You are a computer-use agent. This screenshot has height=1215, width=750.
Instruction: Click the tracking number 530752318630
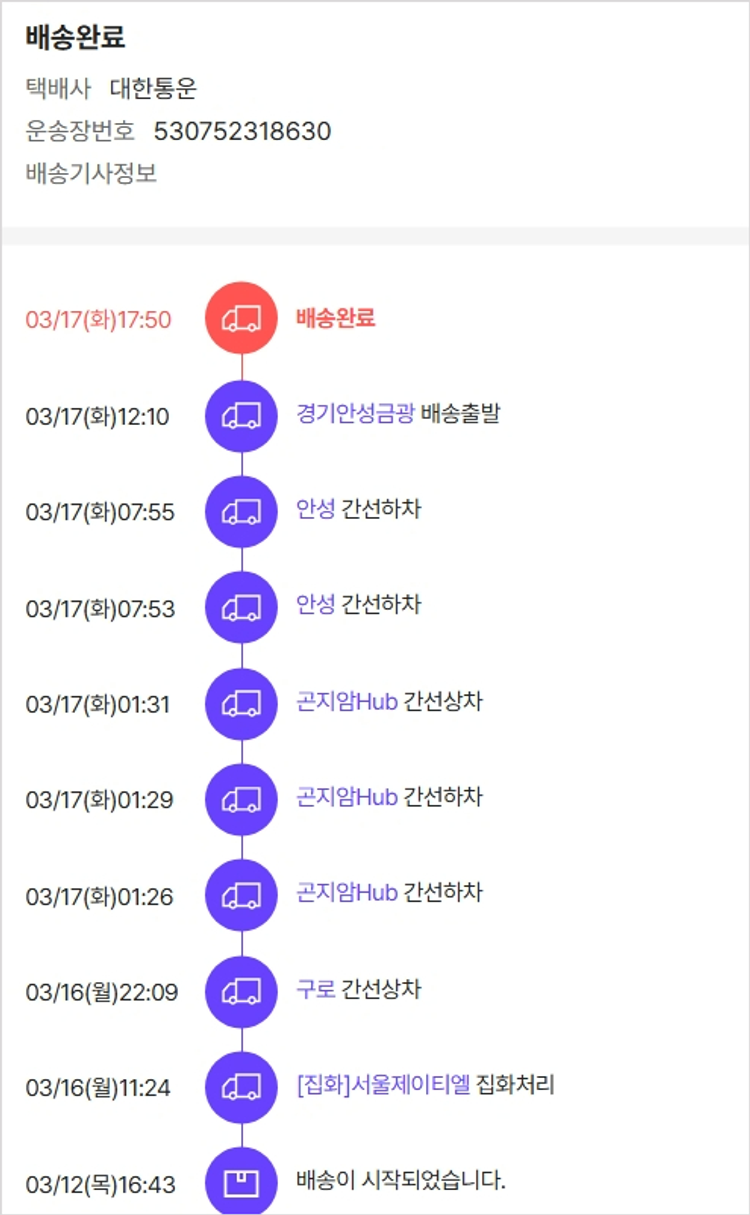click(242, 131)
